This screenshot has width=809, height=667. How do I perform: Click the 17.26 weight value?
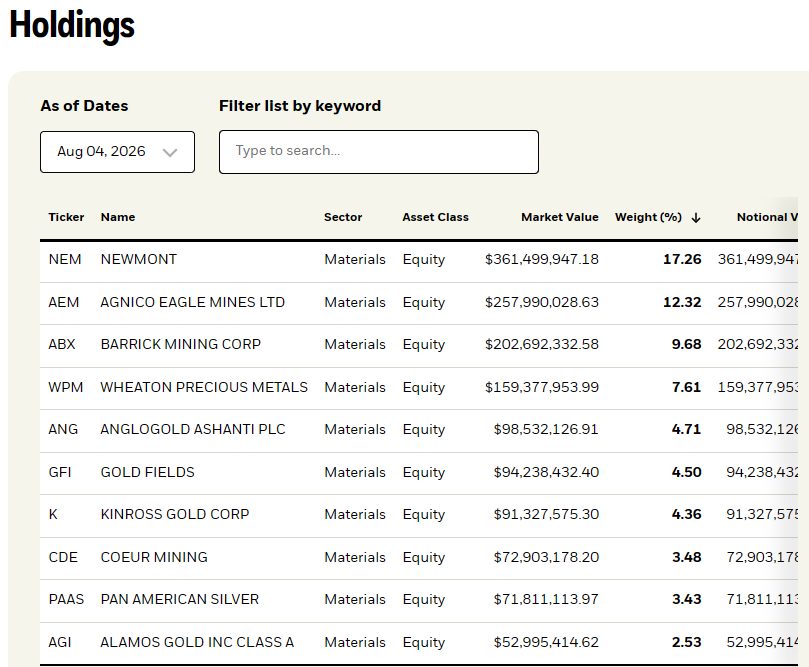[x=682, y=259]
